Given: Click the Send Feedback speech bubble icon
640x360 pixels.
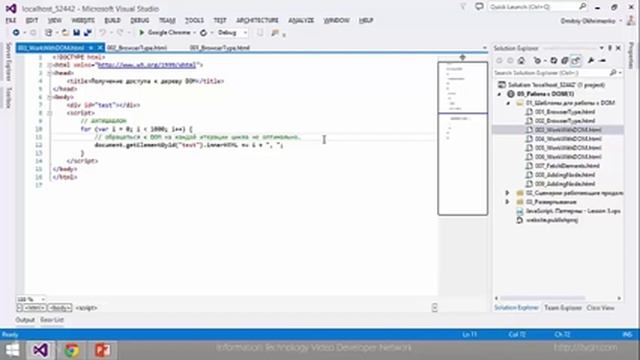Looking at the screenshot, I should click(480, 7).
